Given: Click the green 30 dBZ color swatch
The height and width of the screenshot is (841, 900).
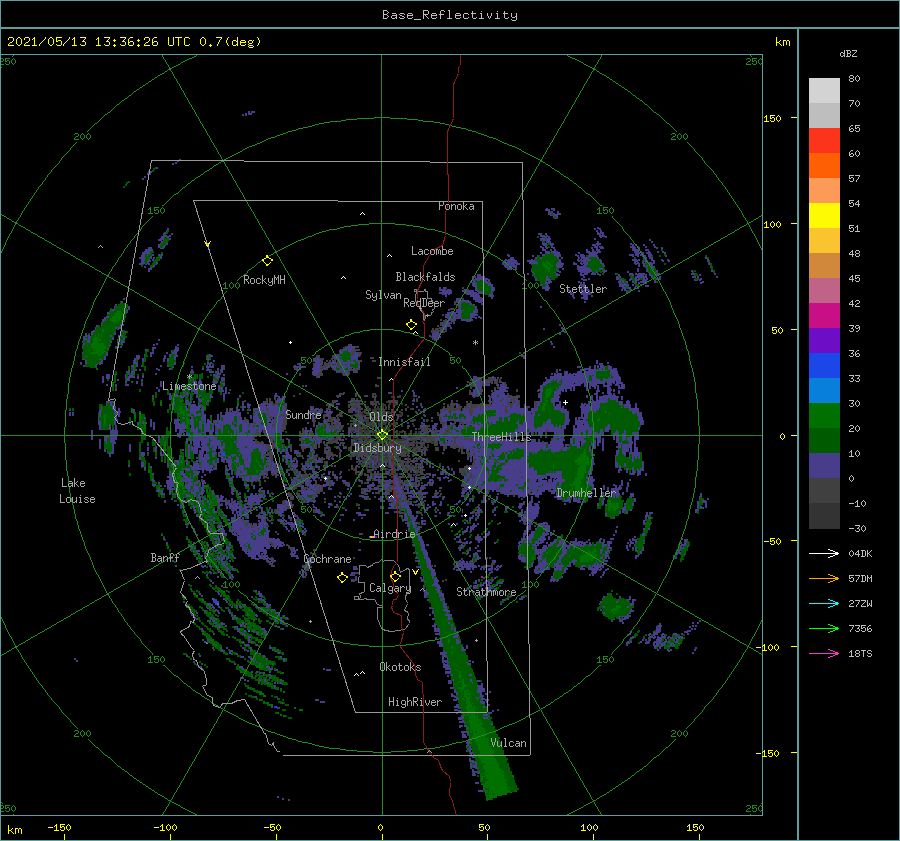Looking at the screenshot, I should coord(824,416).
